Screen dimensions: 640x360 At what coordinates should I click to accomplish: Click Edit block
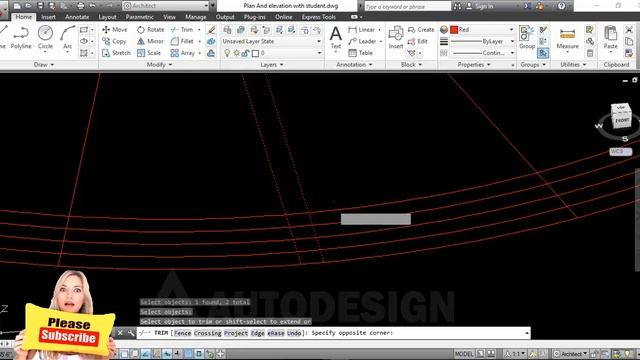418,41
